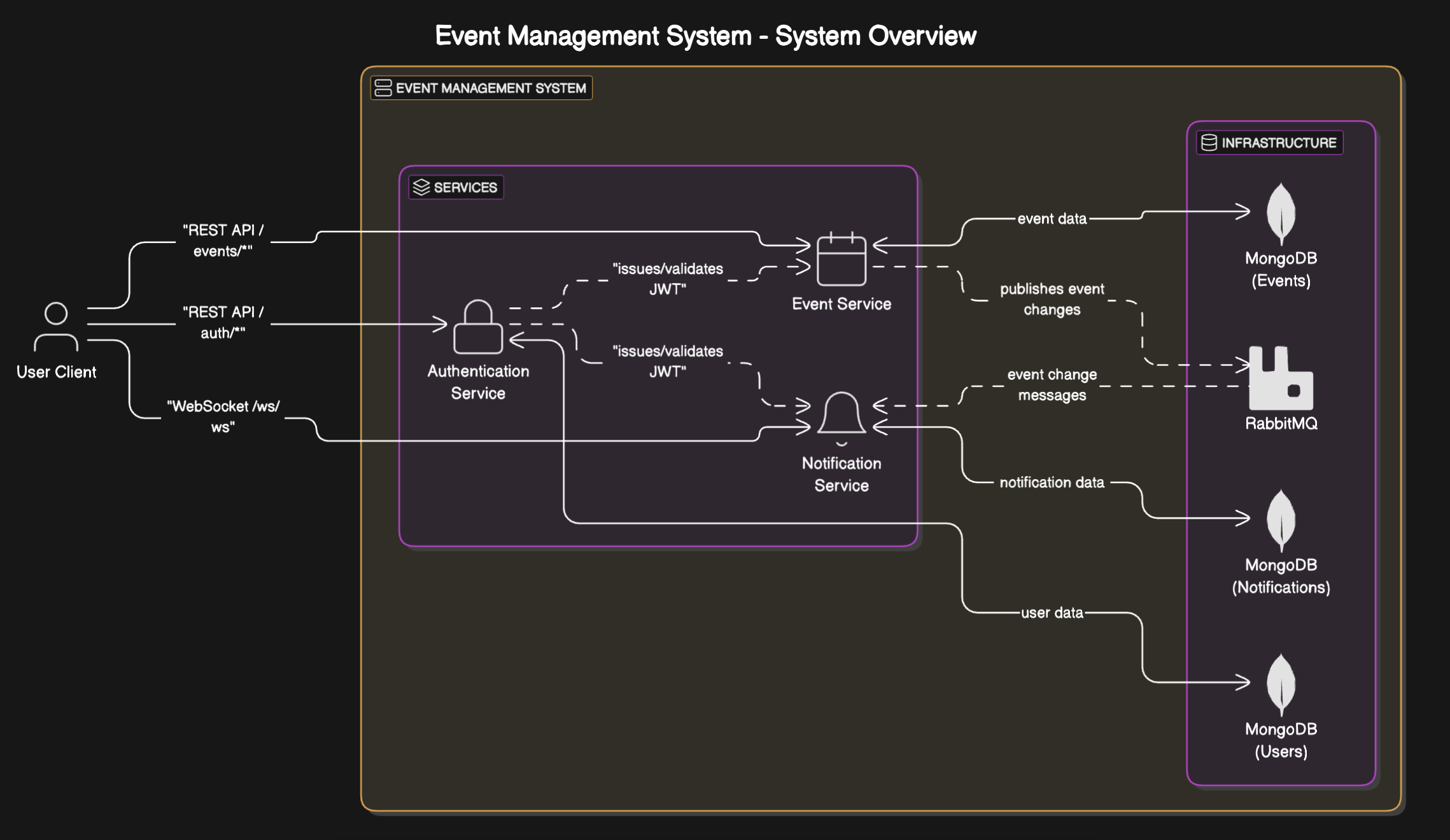Select the SERVICES group label
1450x840 pixels.
pyautogui.click(x=456, y=187)
